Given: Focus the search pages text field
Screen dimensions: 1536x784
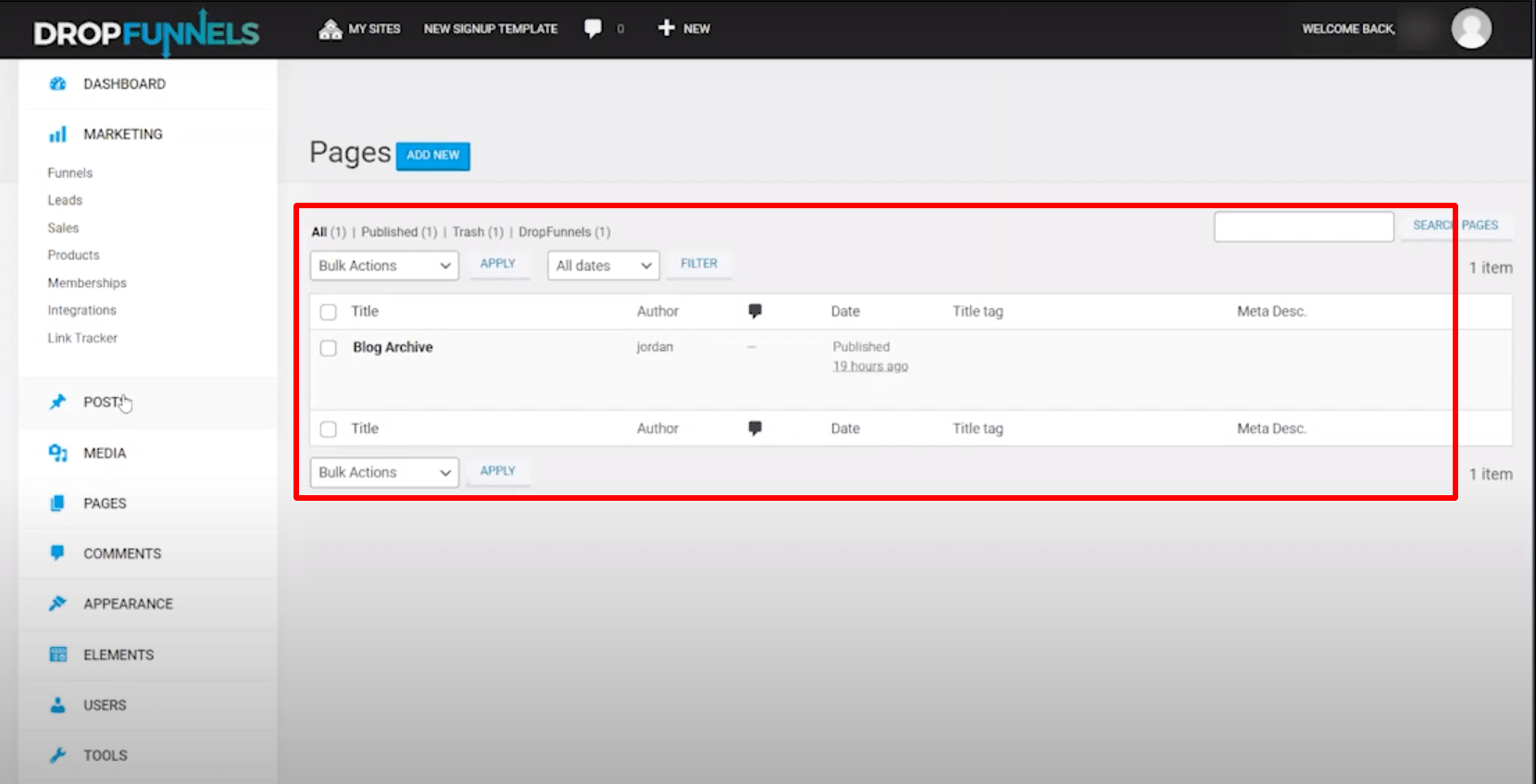Looking at the screenshot, I should 1303,227.
